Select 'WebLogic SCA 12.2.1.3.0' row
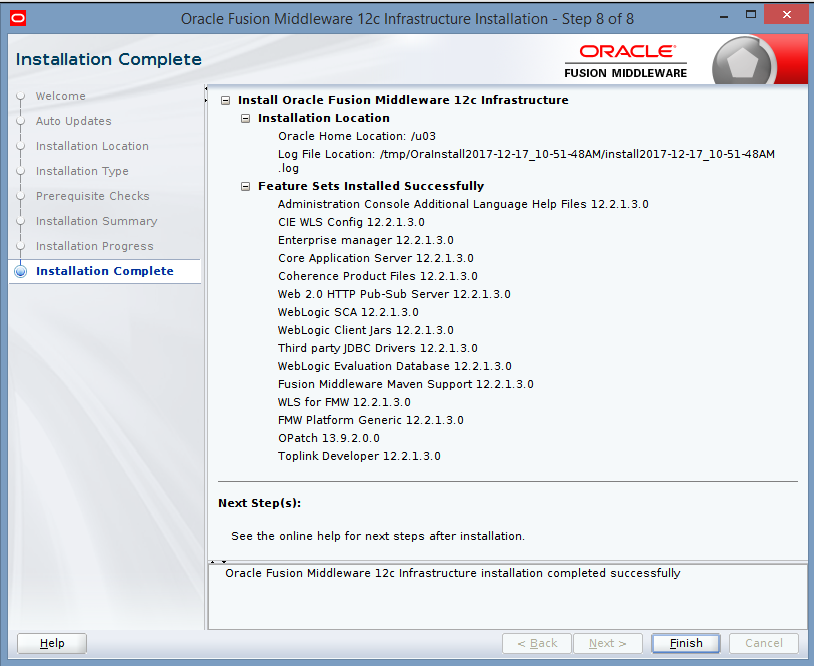 coord(348,312)
